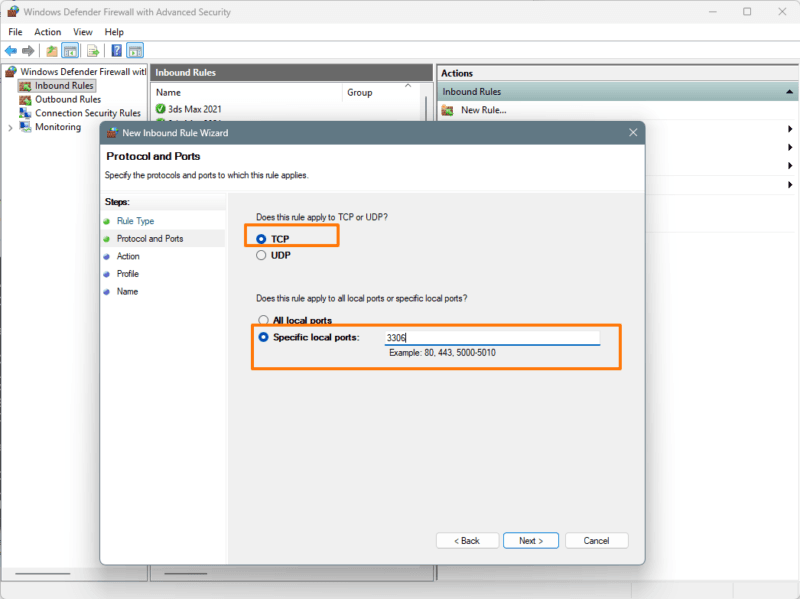The width and height of the screenshot is (800, 599).
Task: Click the Back arrow toolbar icon
Action: tap(11, 51)
